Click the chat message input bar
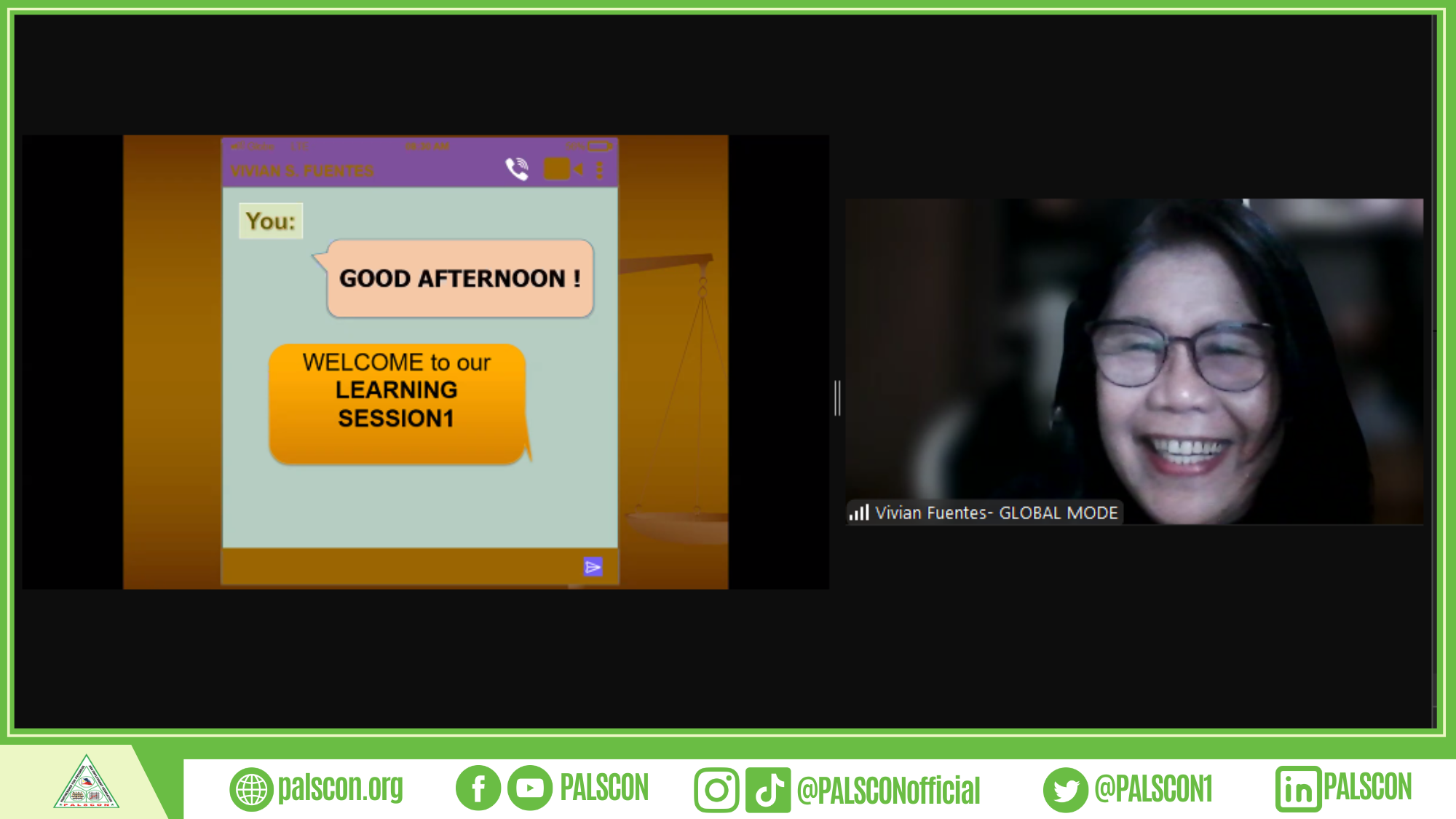1456x819 pixels. point(400,566)
